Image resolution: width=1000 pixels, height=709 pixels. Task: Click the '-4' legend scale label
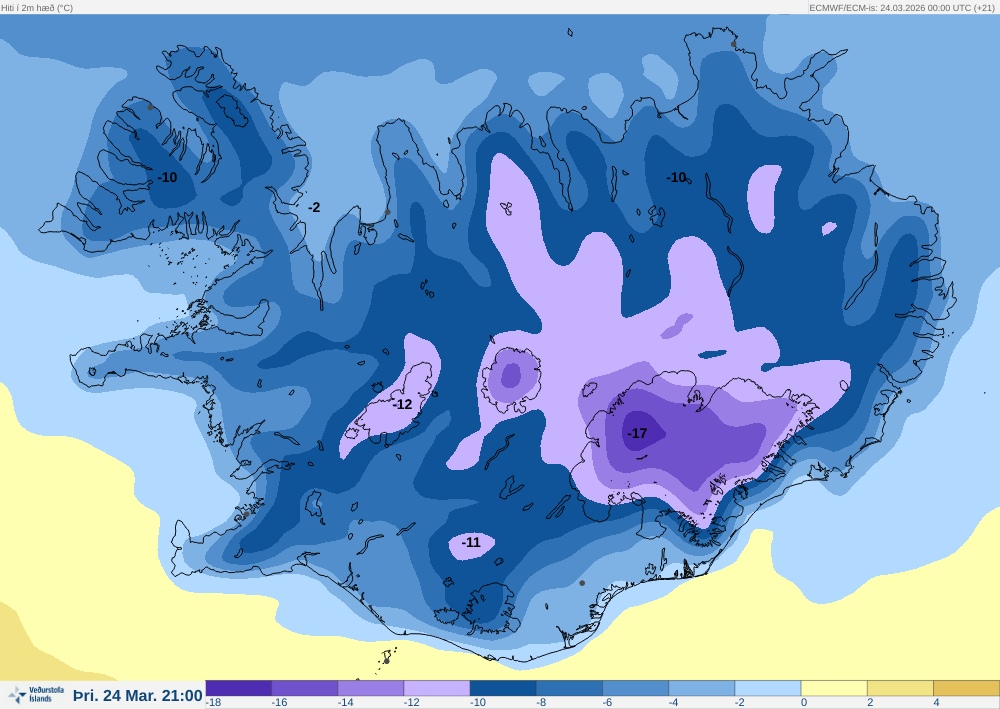click(673, 703)
